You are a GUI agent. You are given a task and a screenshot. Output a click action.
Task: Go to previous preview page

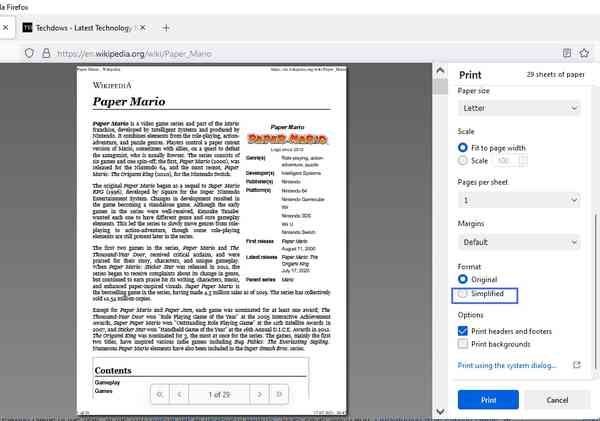179,394
